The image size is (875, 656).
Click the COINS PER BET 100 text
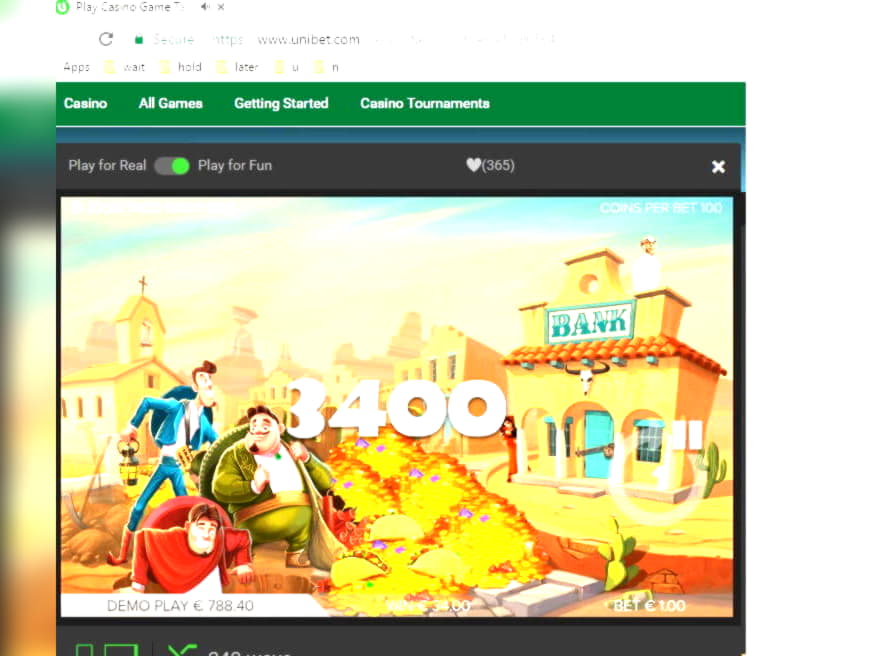tap(661, 208)
